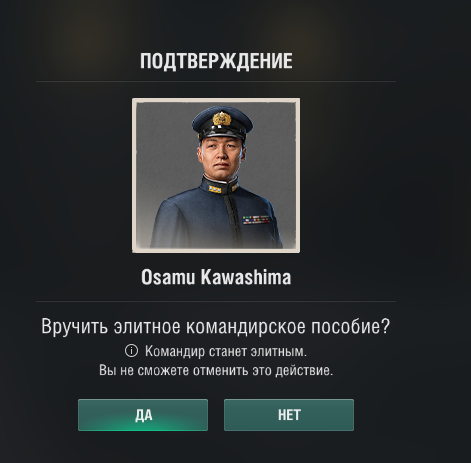Click the golden cap badge in the portrait
471x463 pixels.
tap(222, 119)
